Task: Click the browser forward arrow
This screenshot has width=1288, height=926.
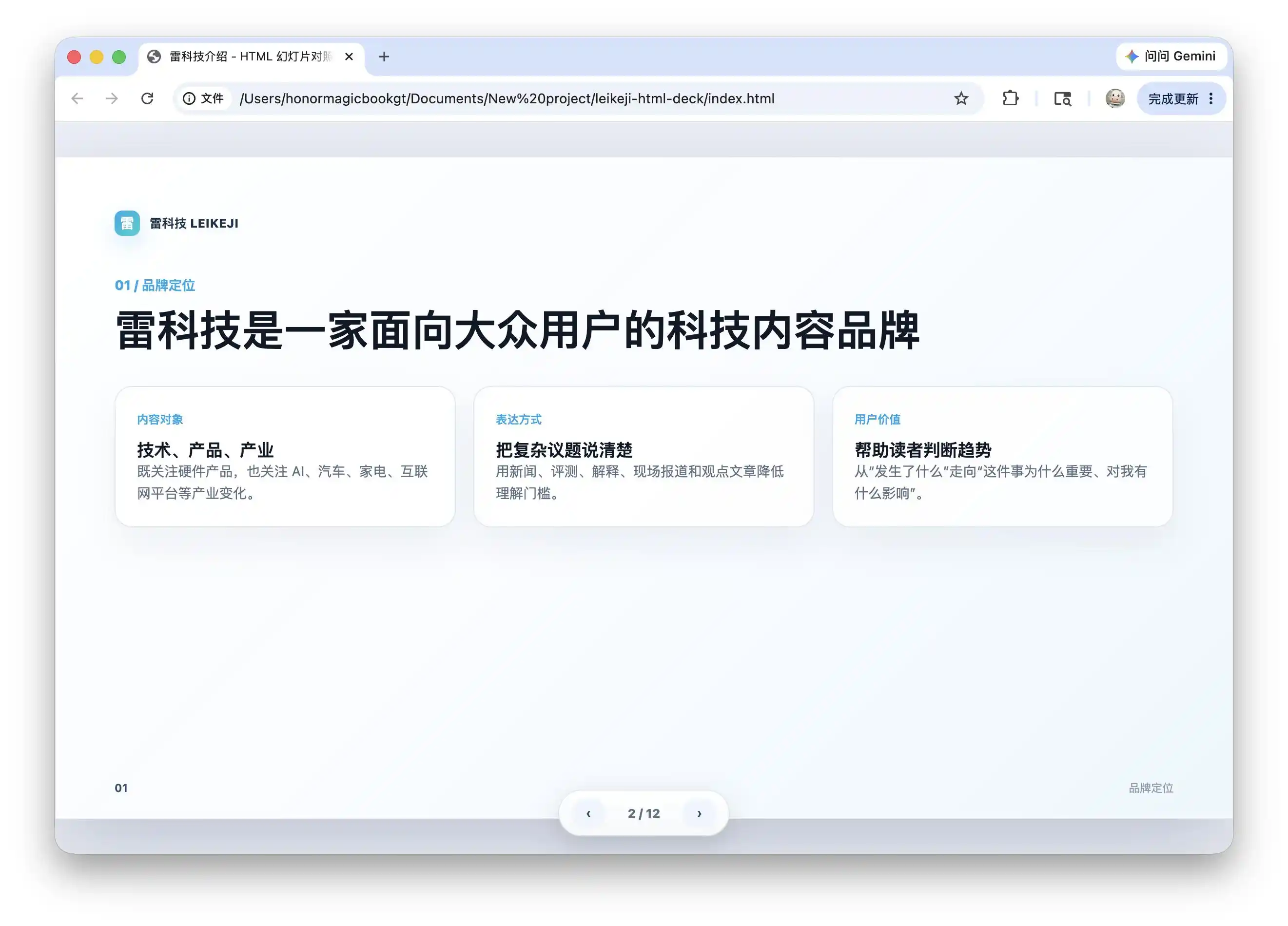Action: tap(112, 99)
